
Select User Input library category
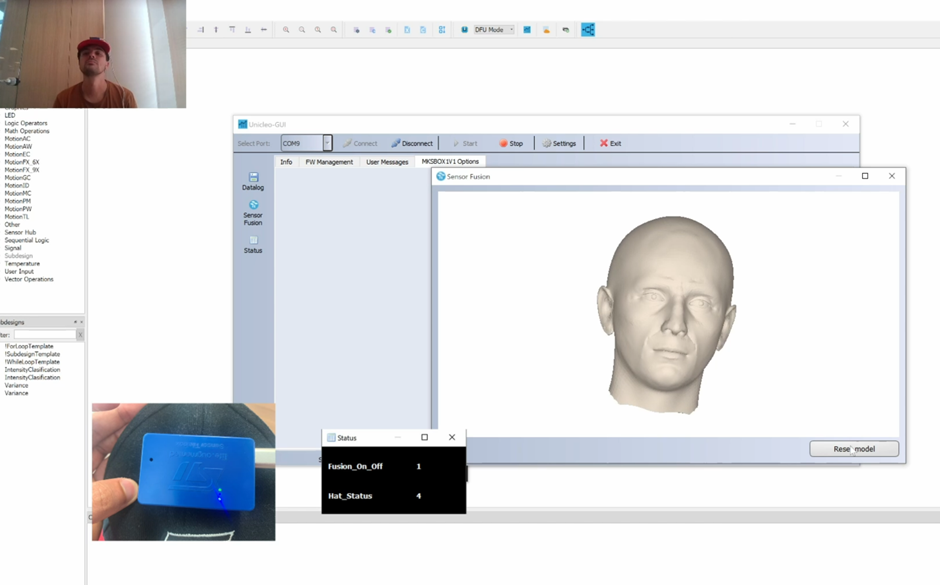point(19,271)
